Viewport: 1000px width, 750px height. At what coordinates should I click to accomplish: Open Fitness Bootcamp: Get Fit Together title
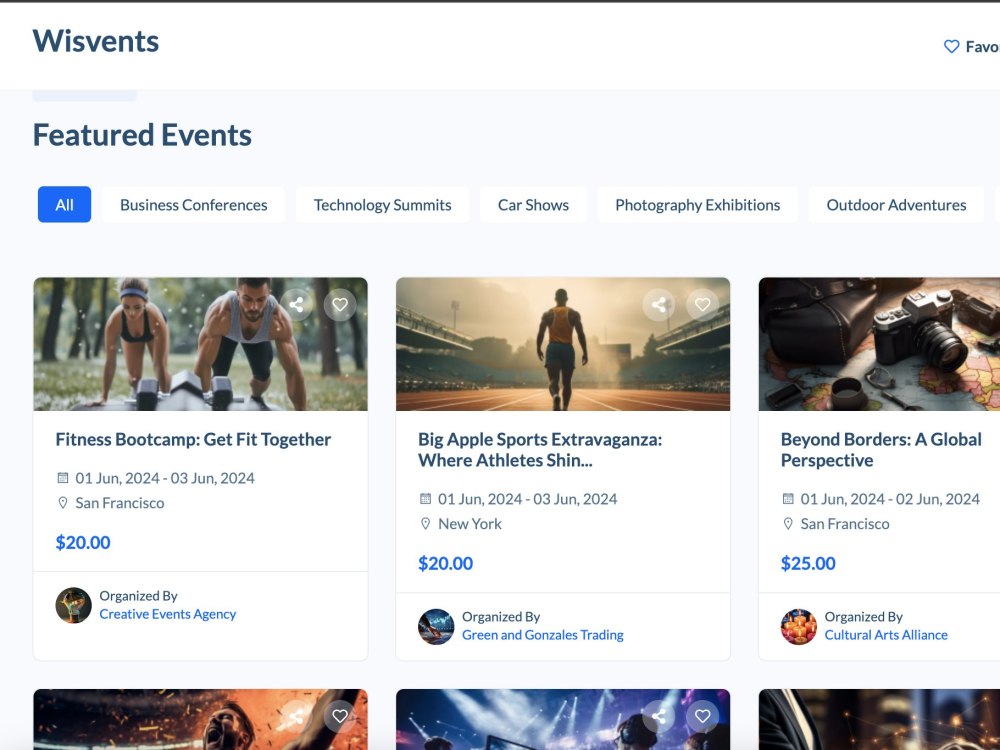tap(193, 439)
